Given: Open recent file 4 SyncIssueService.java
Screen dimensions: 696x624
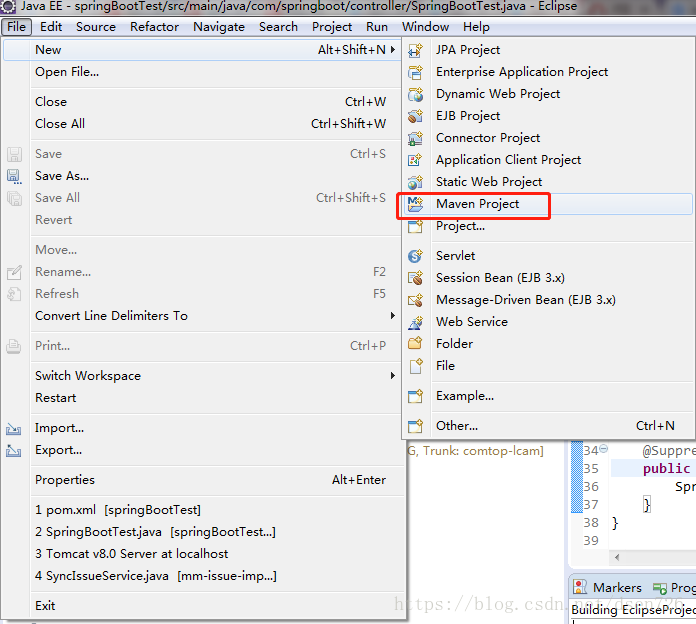Looking at the screenshot, I should (x=202, y=576).
